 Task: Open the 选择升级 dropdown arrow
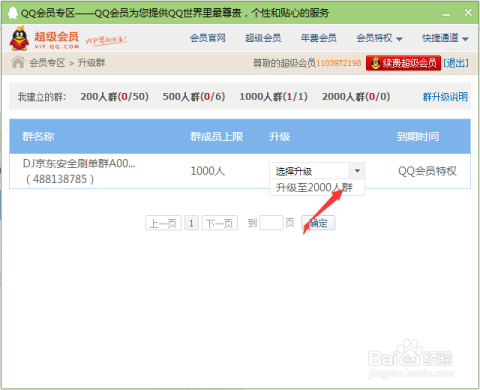click(x=357, y=171)
